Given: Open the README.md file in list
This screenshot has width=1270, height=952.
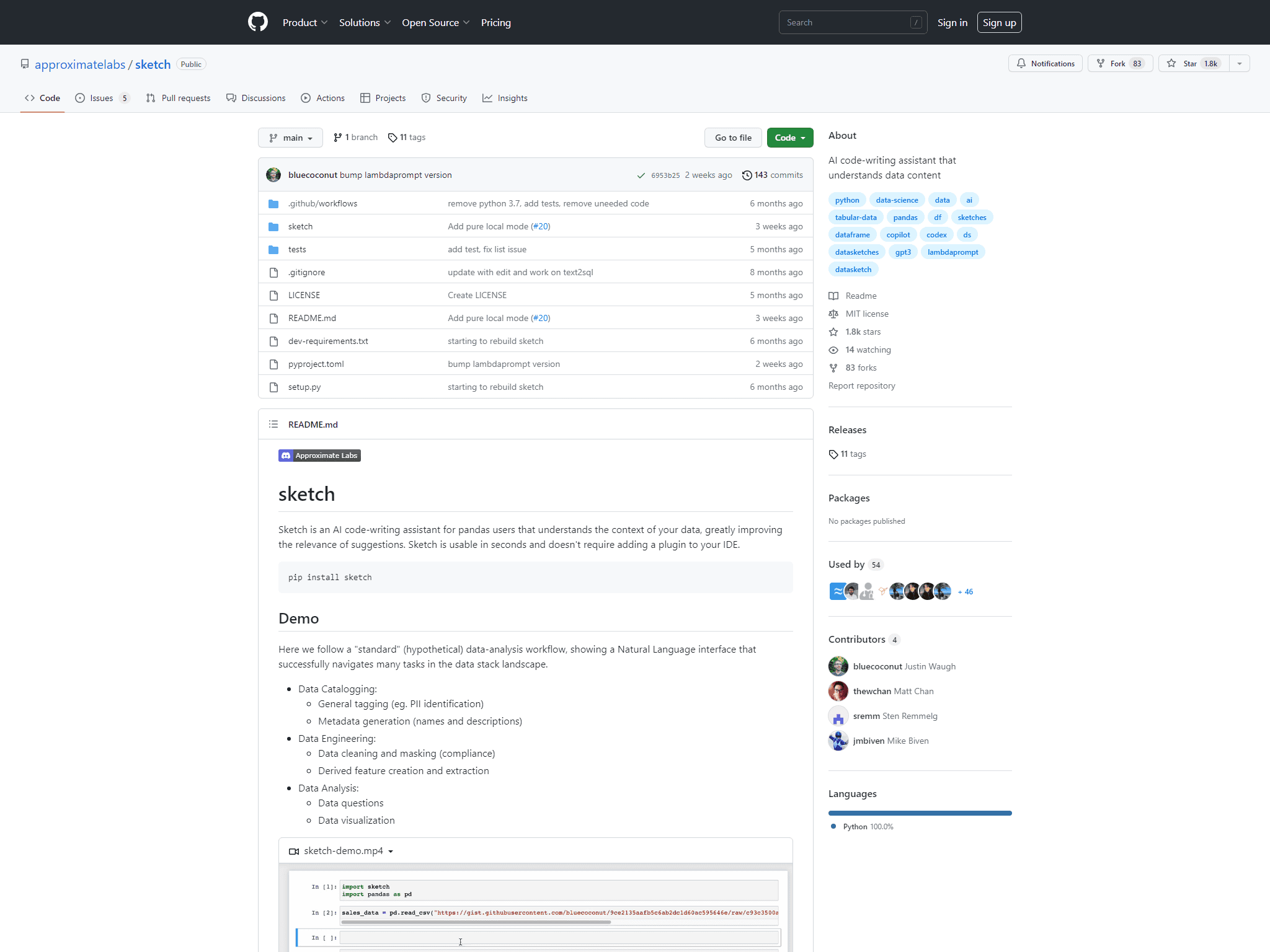Looking at the screenshot, I should point(312,319).
